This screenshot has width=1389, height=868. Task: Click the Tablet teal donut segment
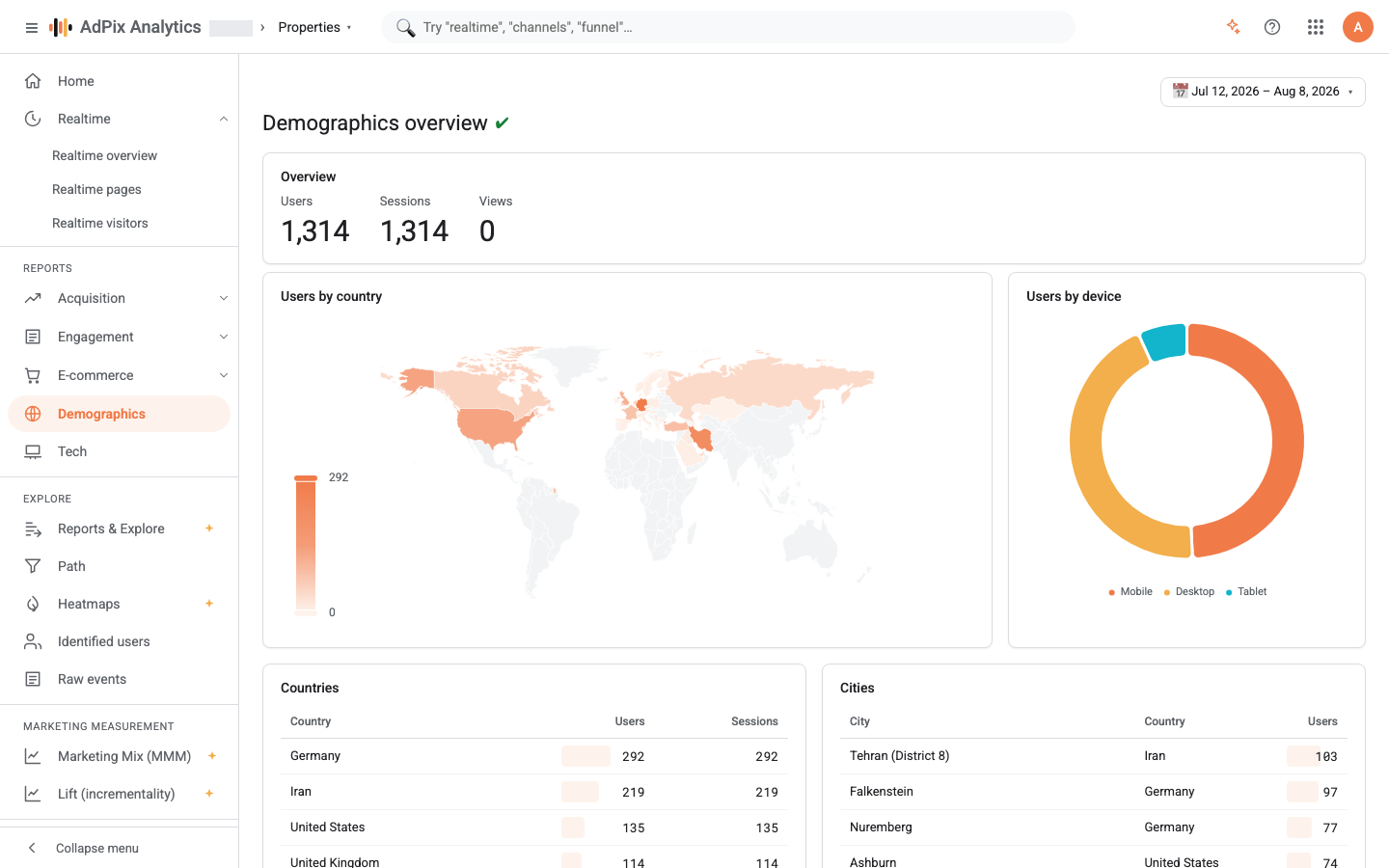pyautogui.click(x=1164, y=342)
